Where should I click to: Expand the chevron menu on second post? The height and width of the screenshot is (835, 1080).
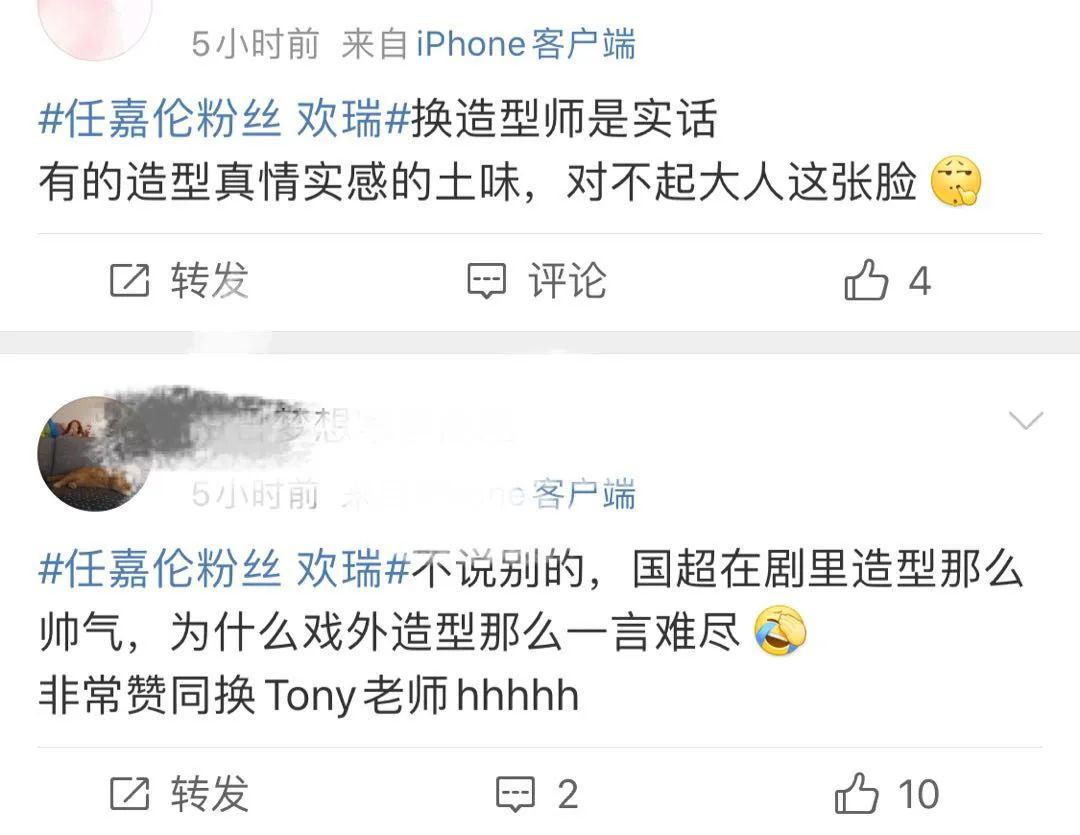tap(1025, 420)
